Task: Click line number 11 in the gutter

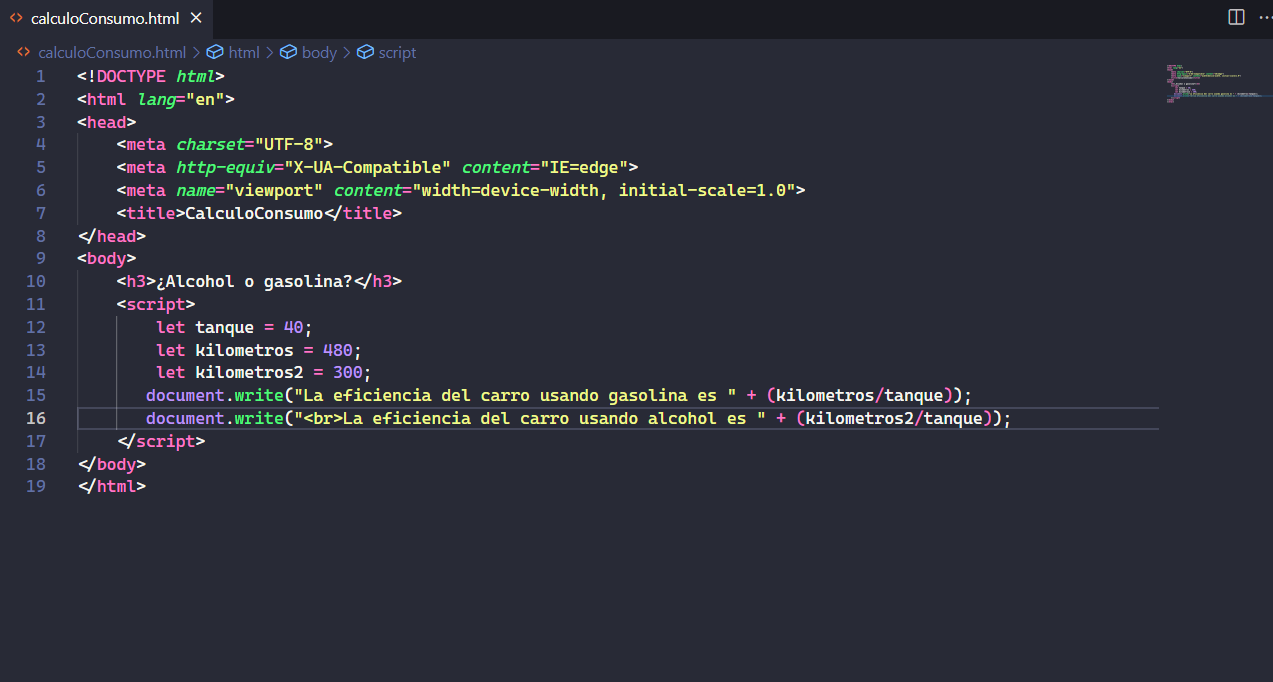Action: click(36, 304)
